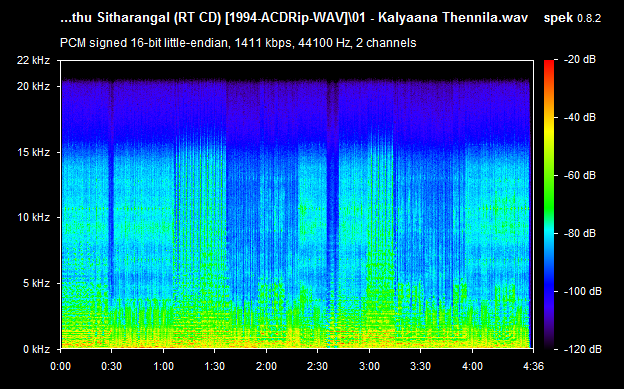The image size is (624, 389).
Task: Click the 22 kHz frequency label
Action: pyautogui.click(x=33, y=61)
